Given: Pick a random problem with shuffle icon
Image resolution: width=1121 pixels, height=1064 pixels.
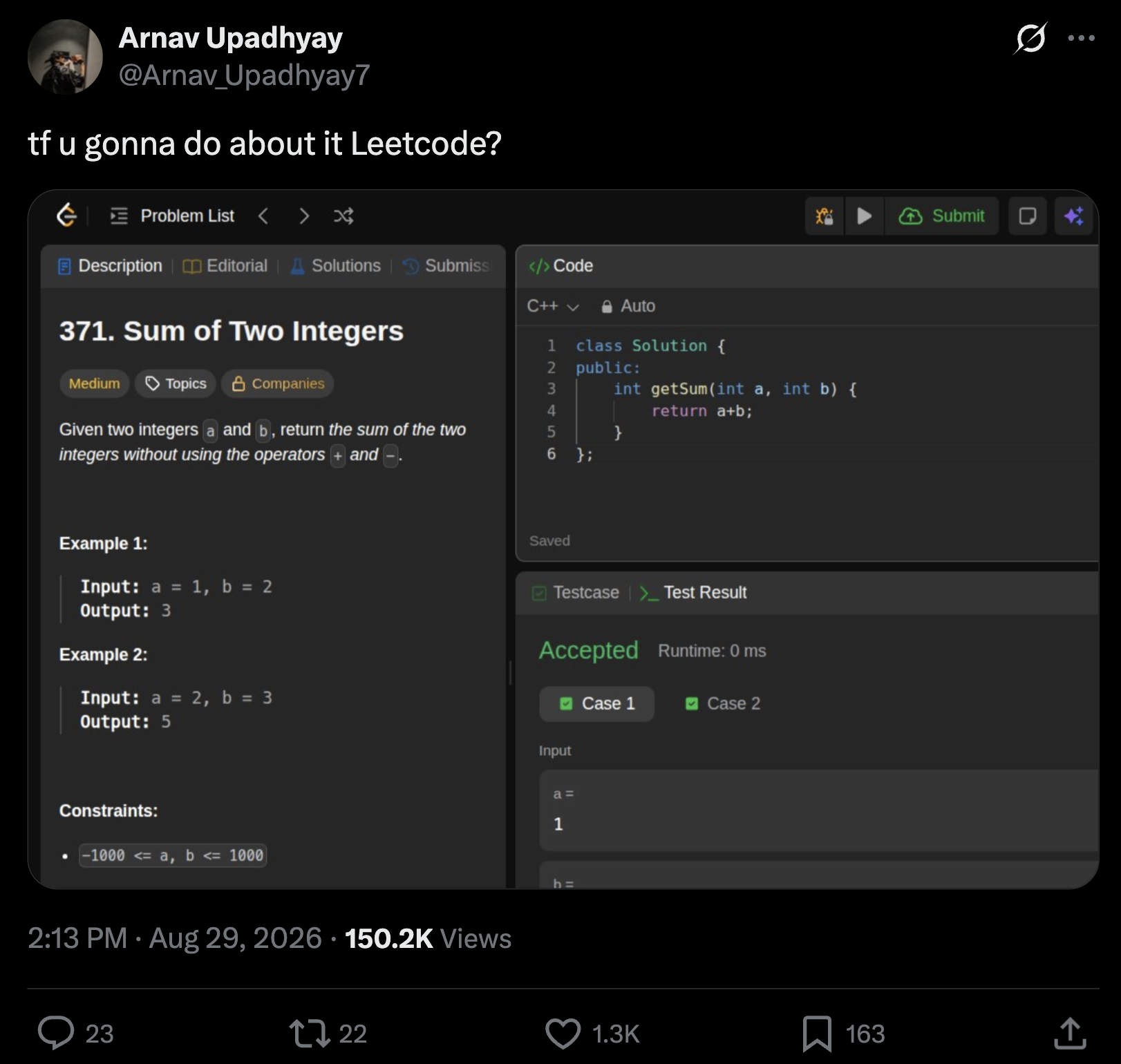Looking at the screenshot, I should coord(343,216).
